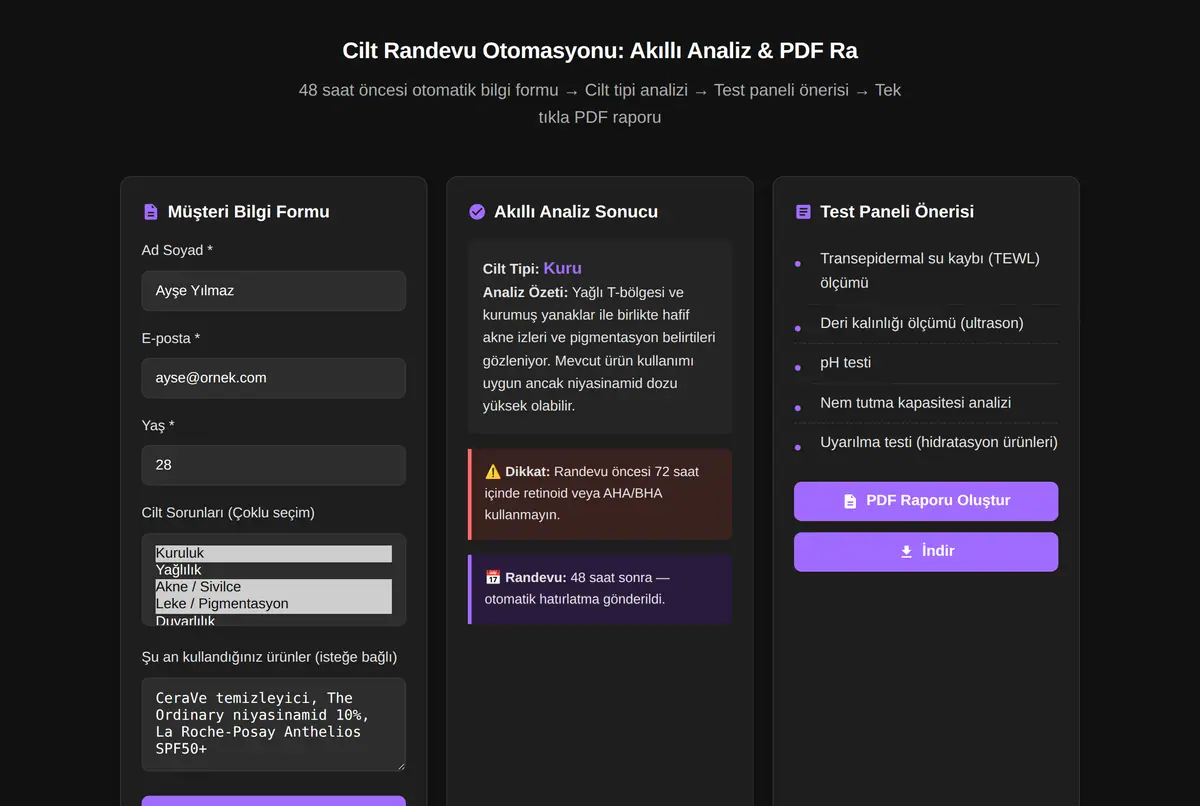Click into the current products textarea
Screen dimensions: 1200x806
coord(274,724)
